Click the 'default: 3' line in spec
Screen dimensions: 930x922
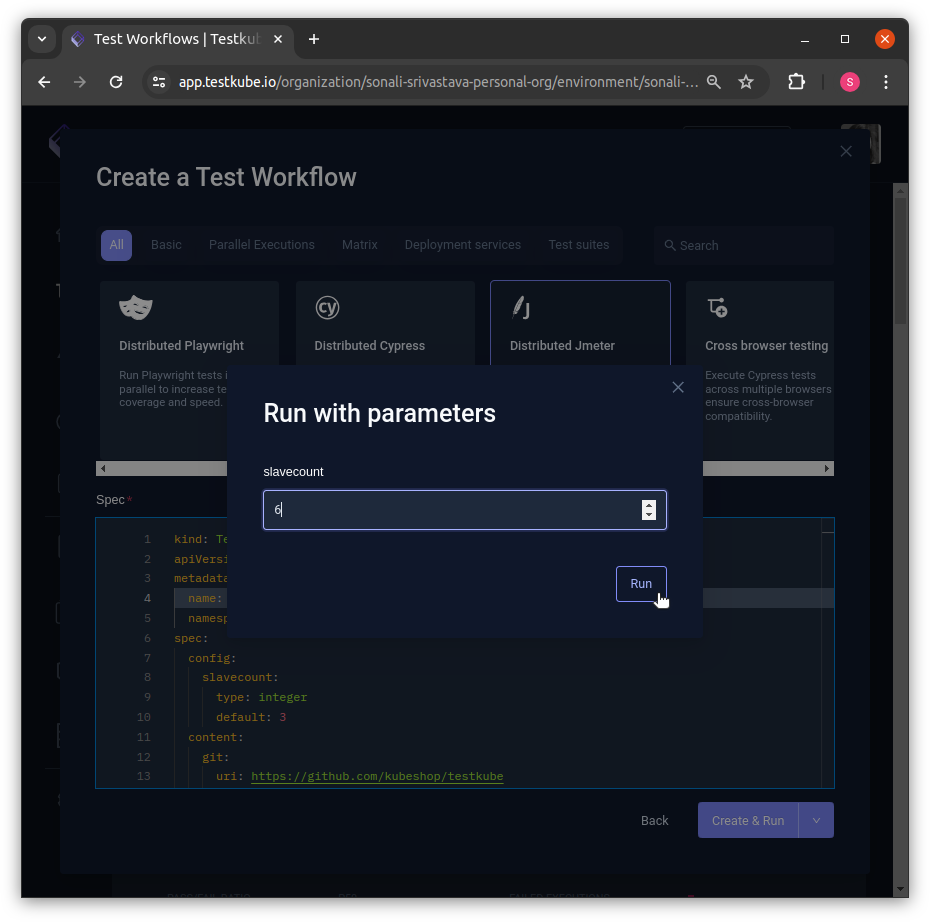(x=251, y=717)
